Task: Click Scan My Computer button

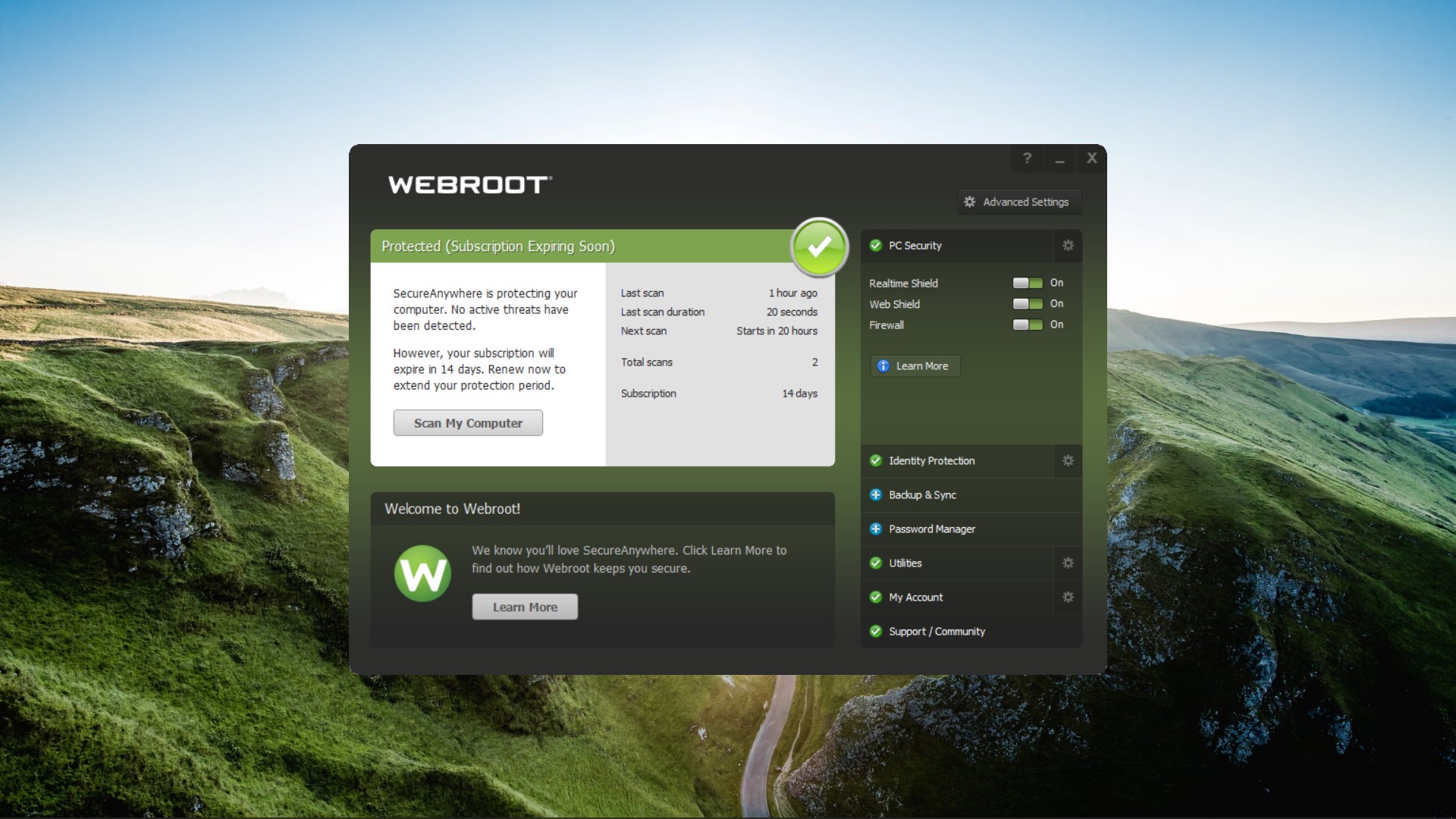Action: click(x=468, y=422)
